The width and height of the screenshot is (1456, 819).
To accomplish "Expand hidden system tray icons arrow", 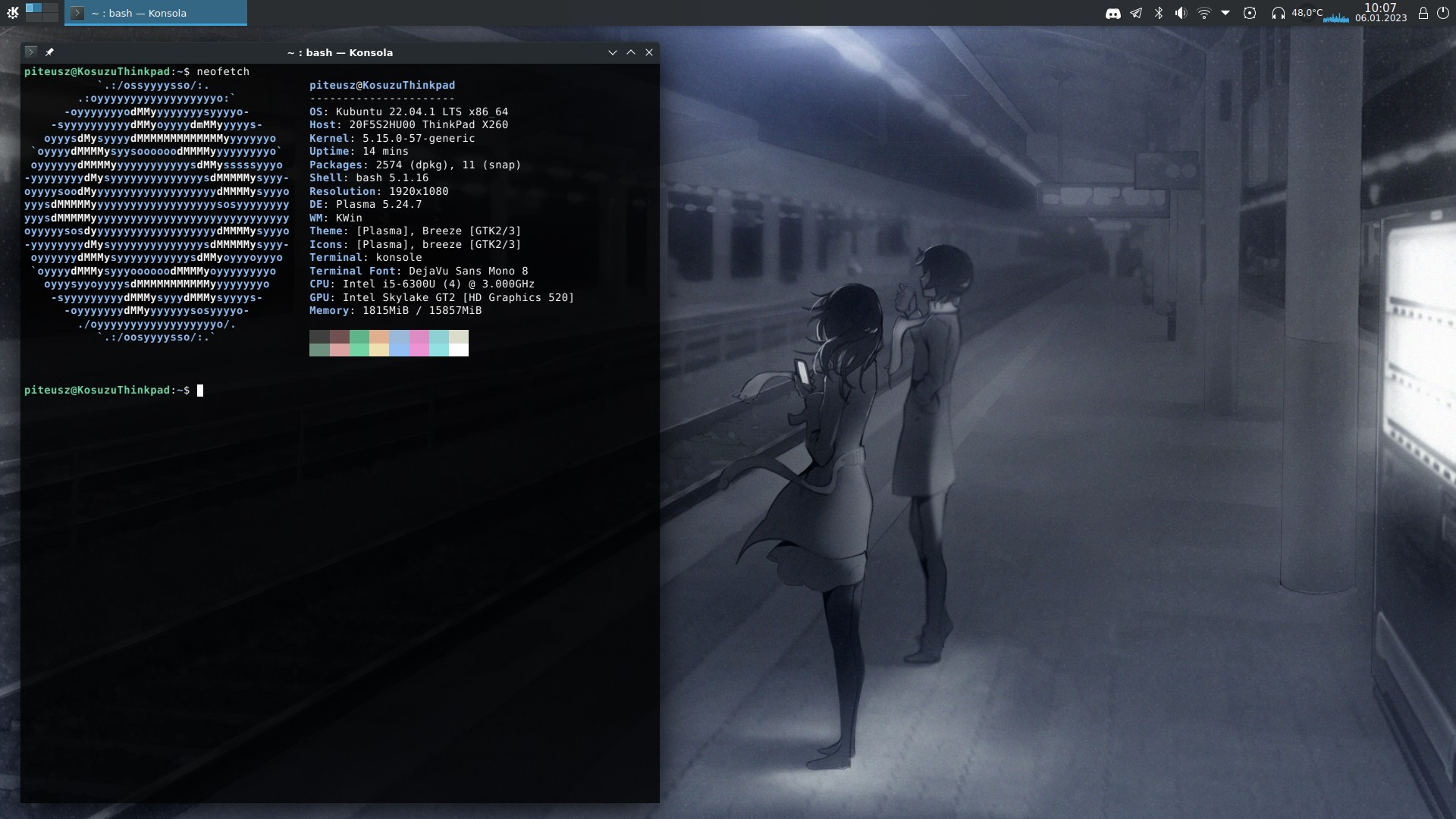I will click(1225, 13).
